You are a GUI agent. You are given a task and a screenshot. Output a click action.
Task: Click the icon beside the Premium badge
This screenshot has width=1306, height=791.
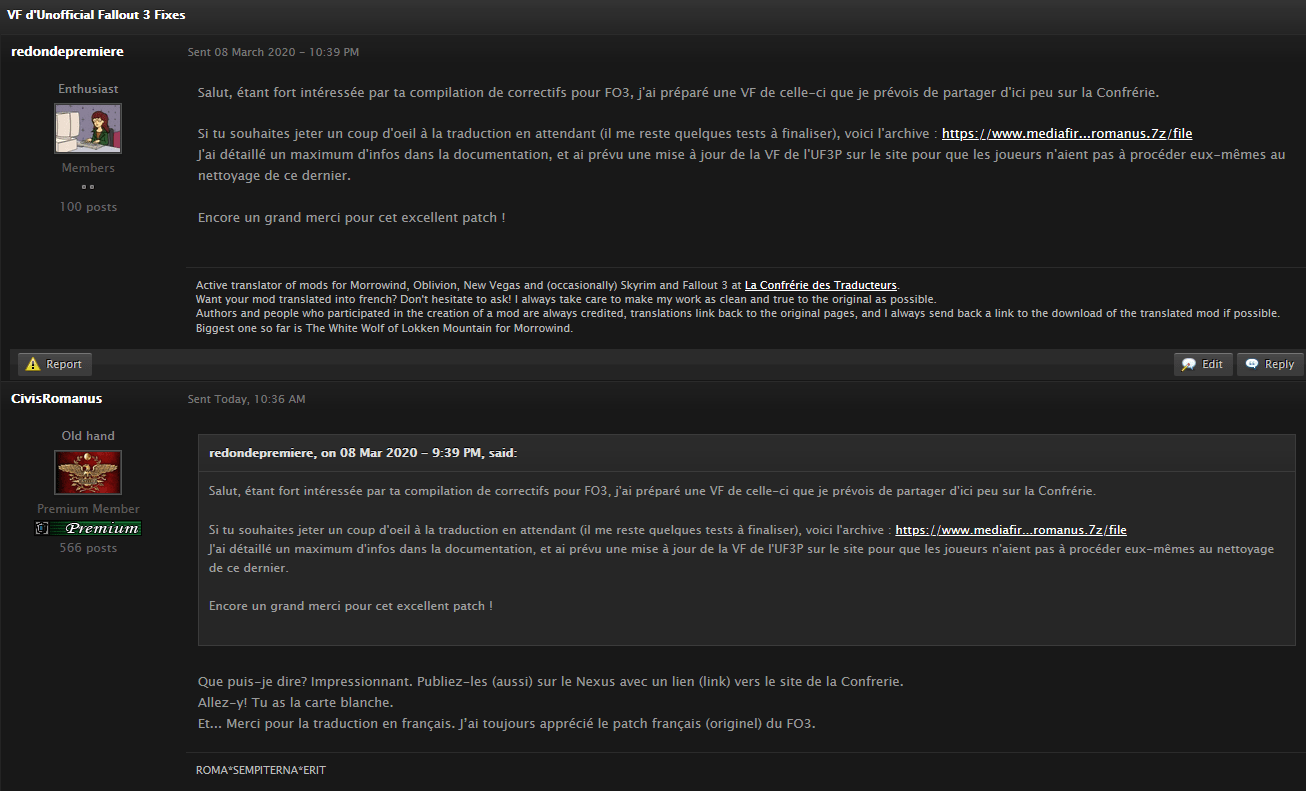(42, 528)
